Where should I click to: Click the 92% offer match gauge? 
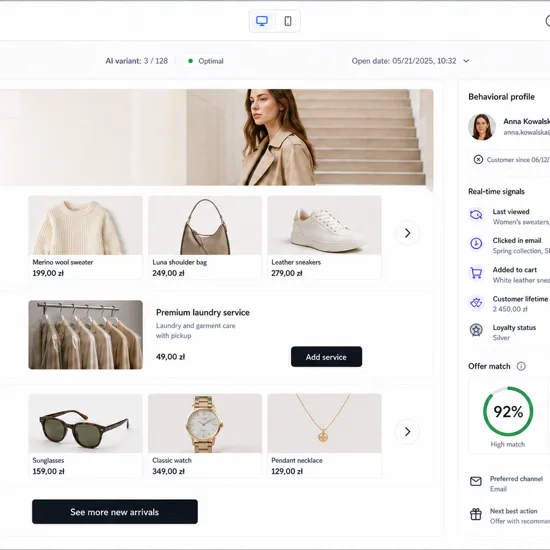point(508,411)
